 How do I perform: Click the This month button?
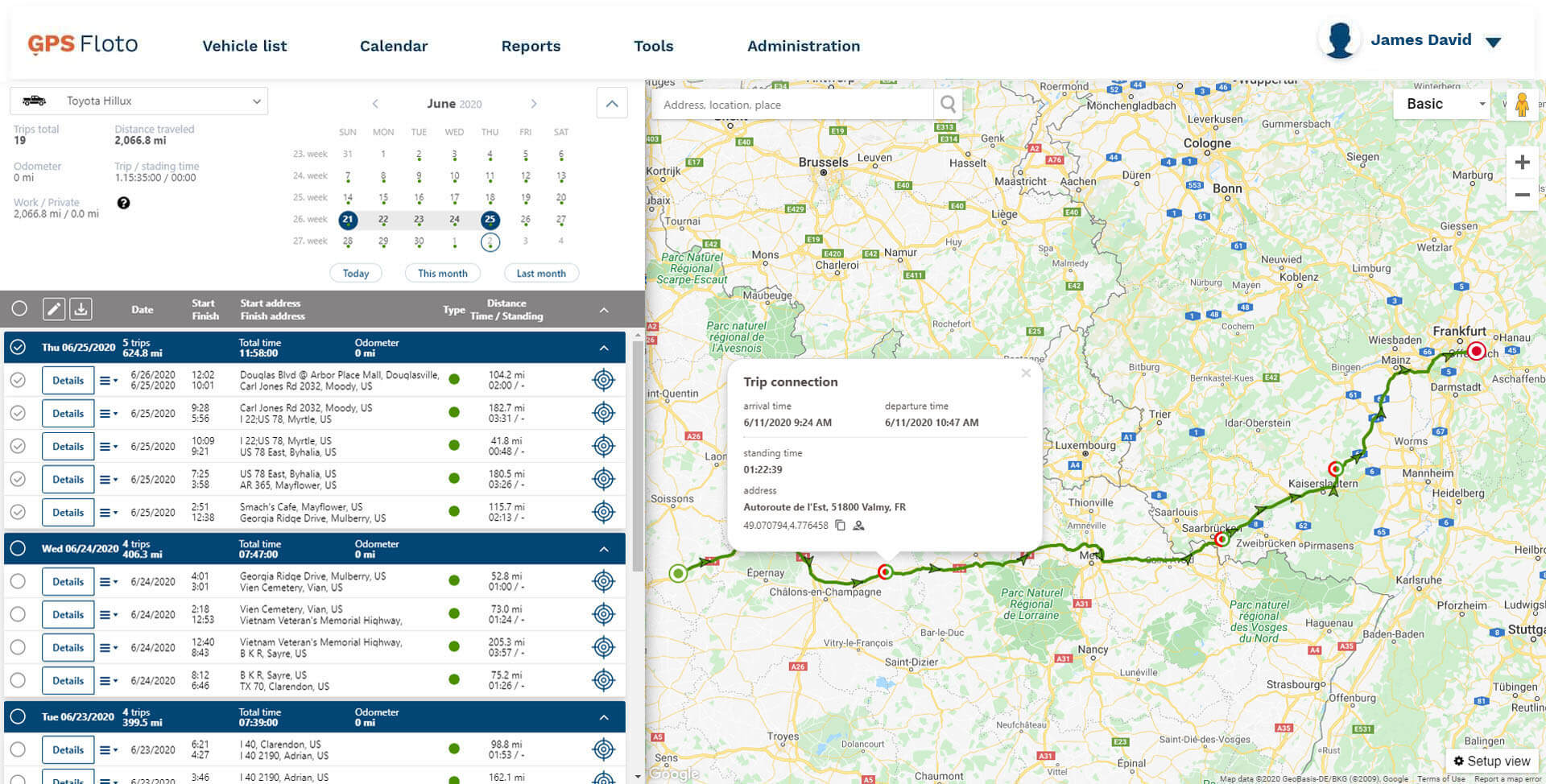(443, 273)
